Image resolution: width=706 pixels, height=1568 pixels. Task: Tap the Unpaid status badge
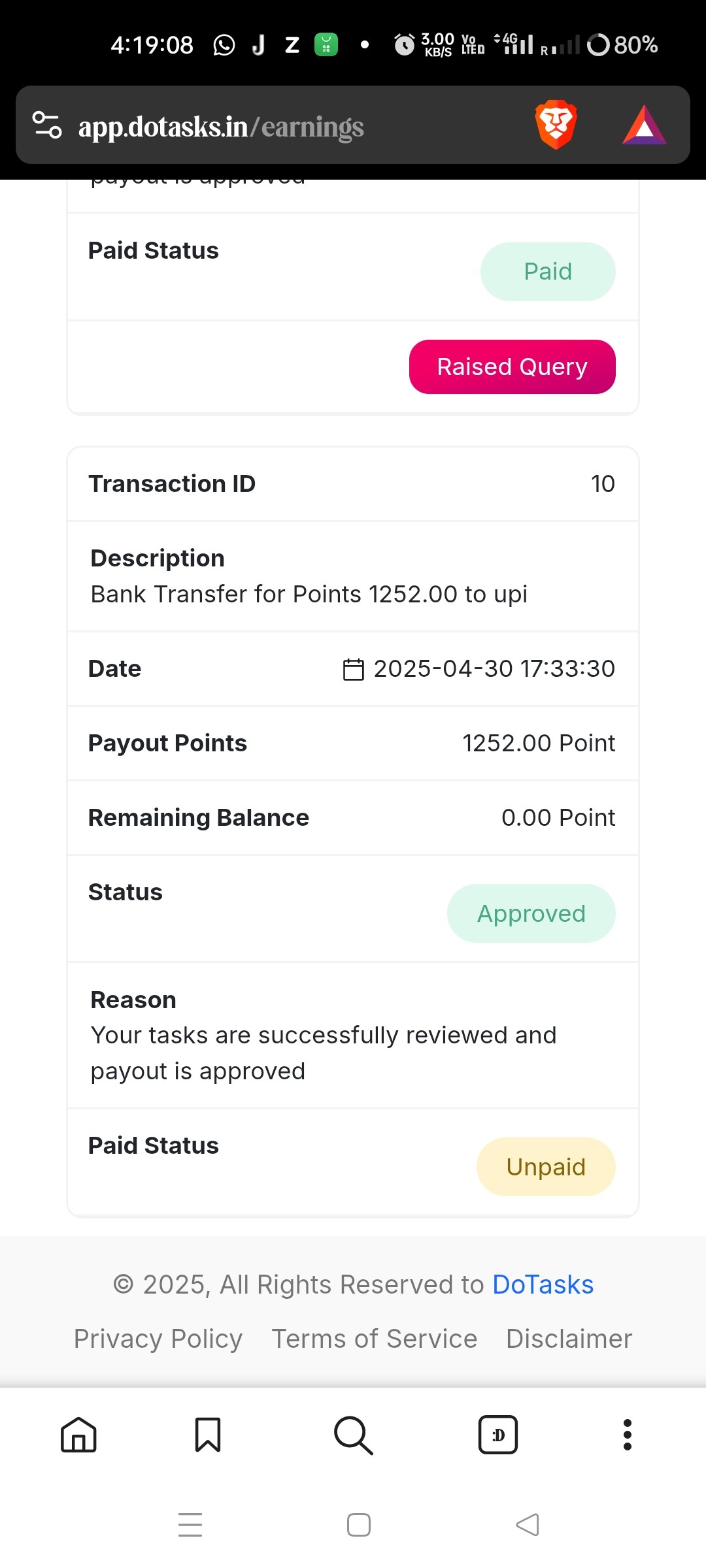[x=546, y=1167]
